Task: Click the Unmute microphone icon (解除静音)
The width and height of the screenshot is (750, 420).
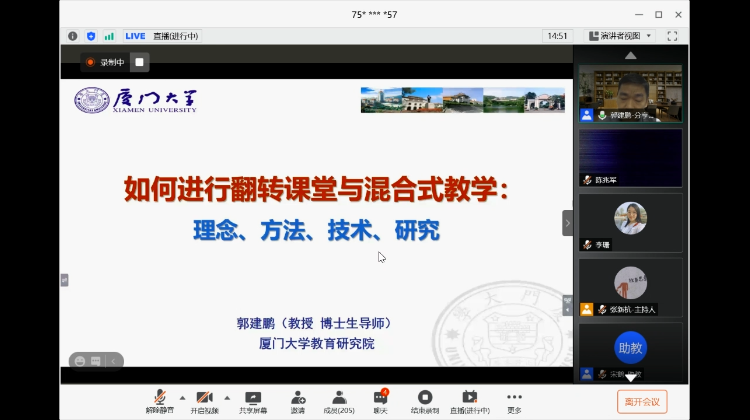Action: 159,398
